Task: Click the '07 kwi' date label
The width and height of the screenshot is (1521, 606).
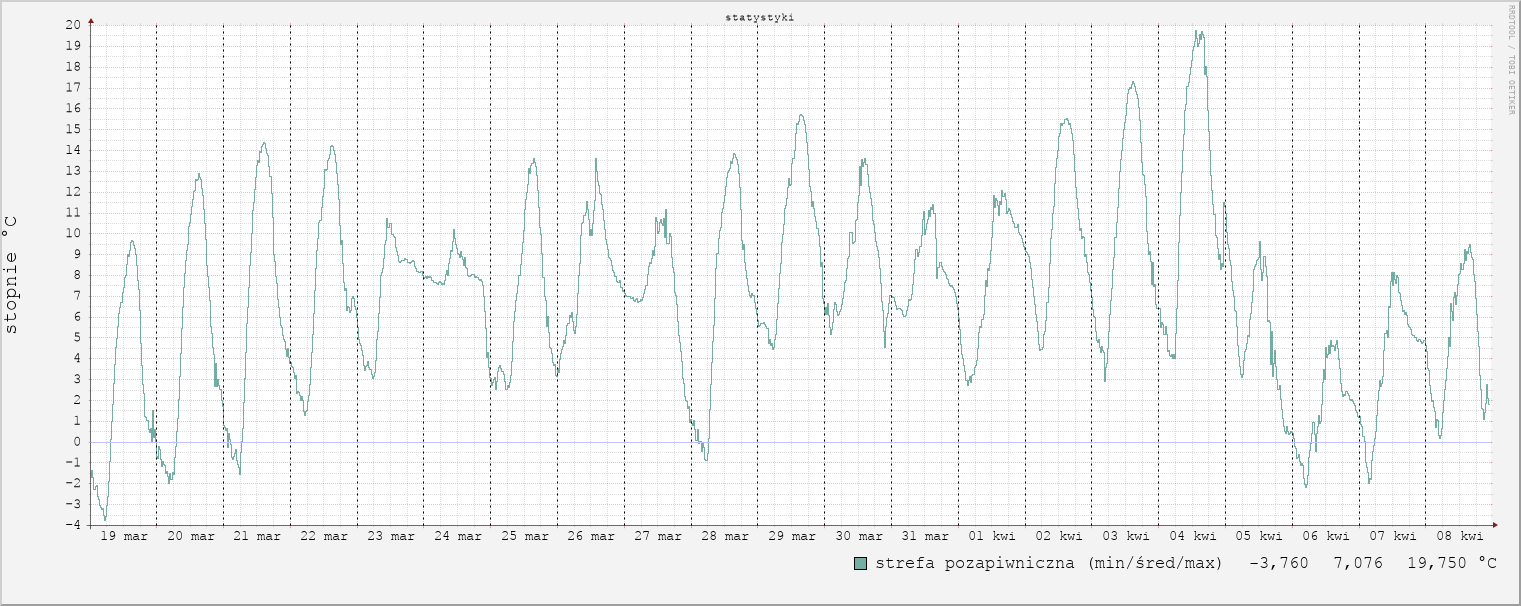Action: 1393,536
